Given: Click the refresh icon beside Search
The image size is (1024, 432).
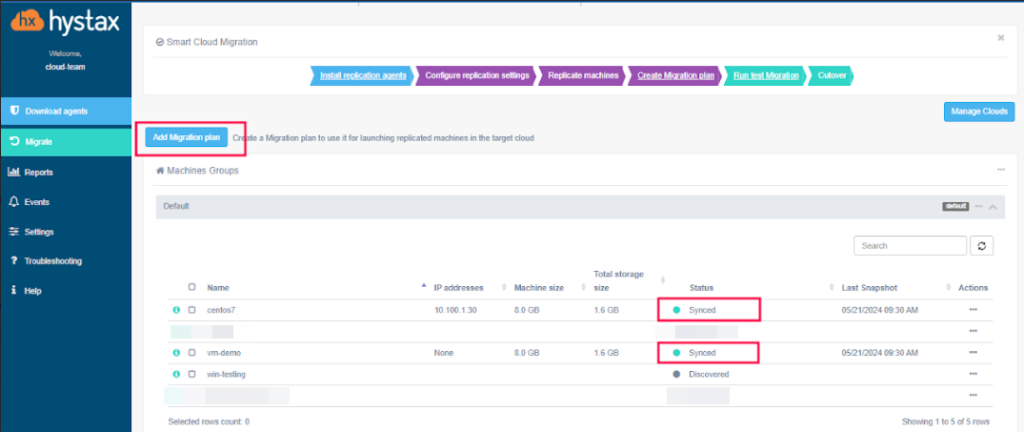Looking at the screenshot, I should (x=982, y=246).
